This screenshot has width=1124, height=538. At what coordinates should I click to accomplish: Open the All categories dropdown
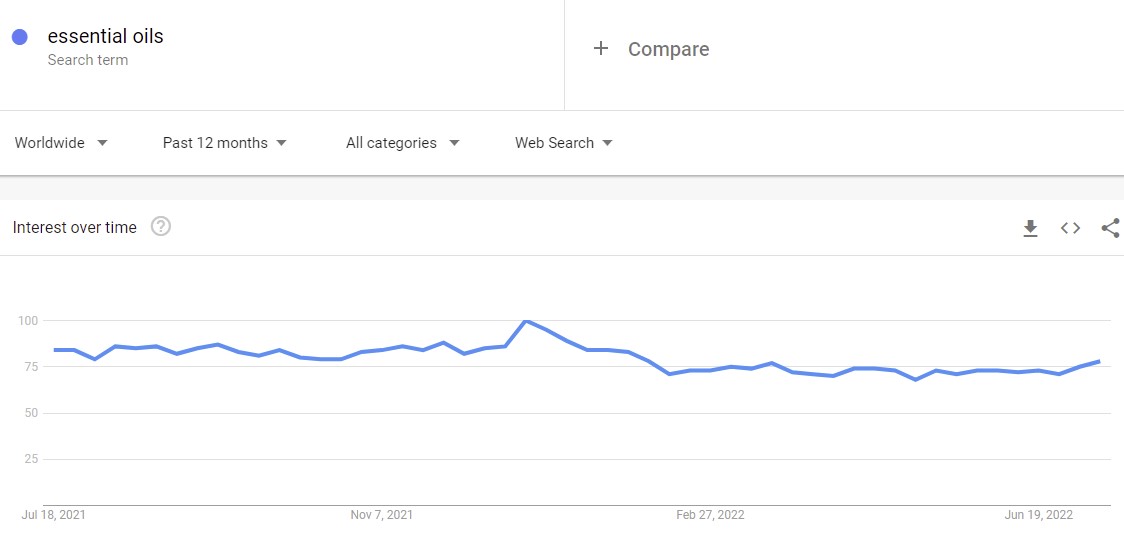click(402, 143)
